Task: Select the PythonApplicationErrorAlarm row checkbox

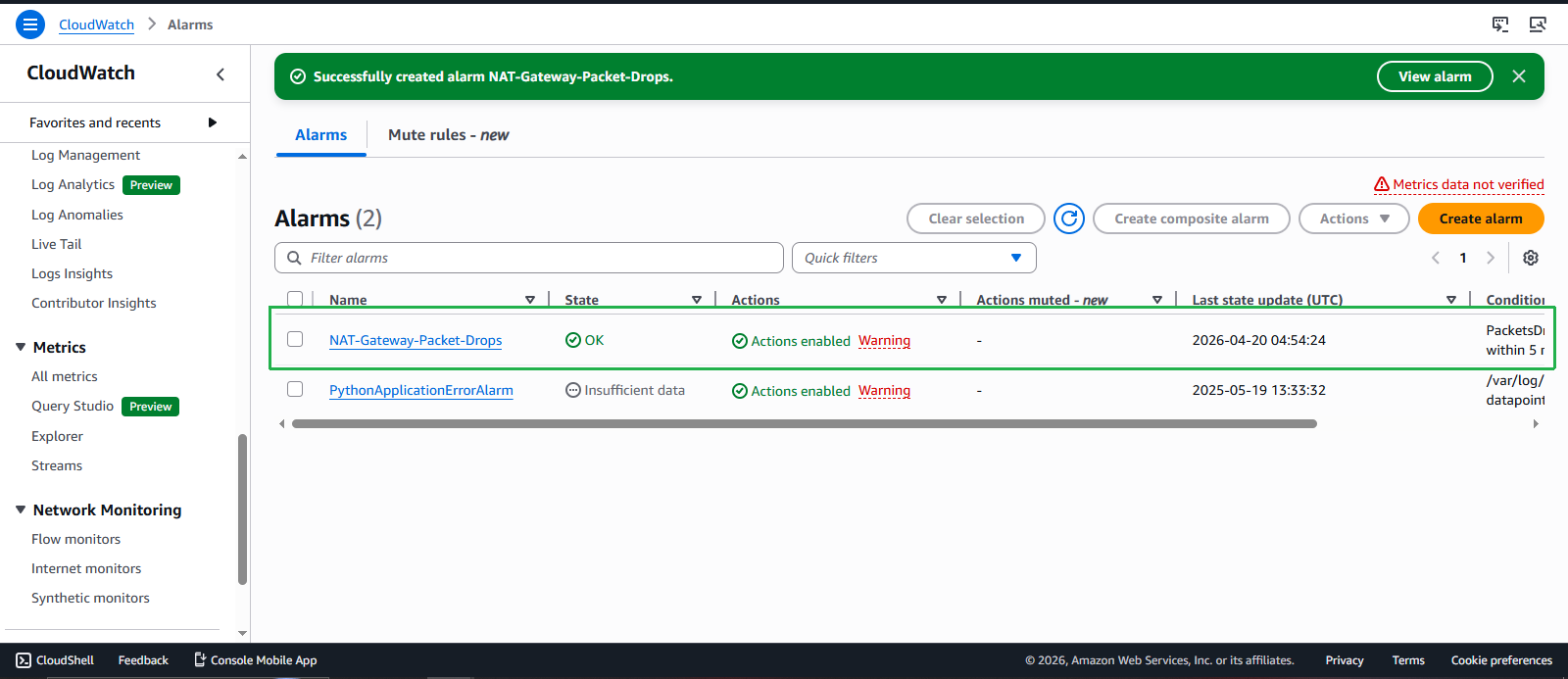Action: pos(295,389)
